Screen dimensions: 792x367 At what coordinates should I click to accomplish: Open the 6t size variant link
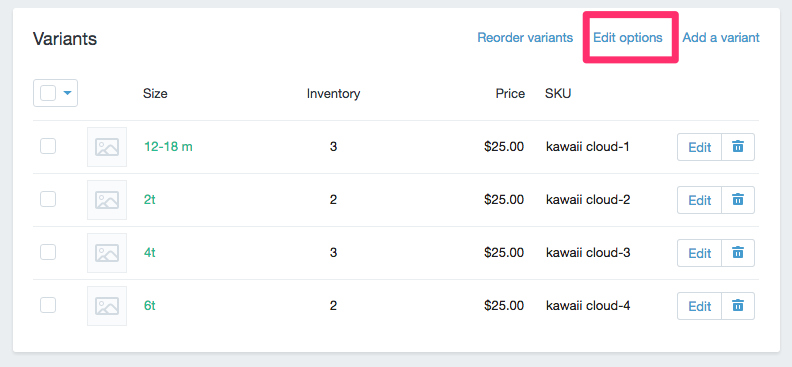click(x=150, y=306)
